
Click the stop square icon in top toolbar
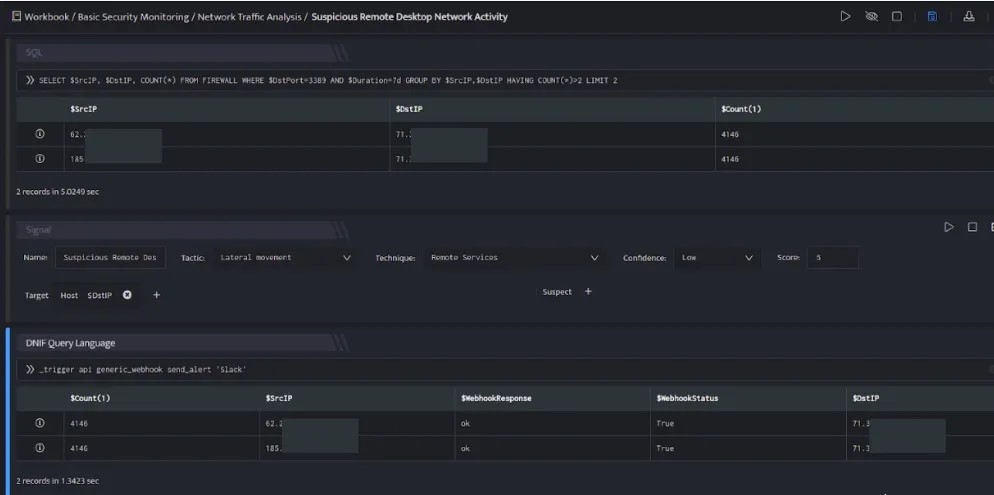click(897, 16)
